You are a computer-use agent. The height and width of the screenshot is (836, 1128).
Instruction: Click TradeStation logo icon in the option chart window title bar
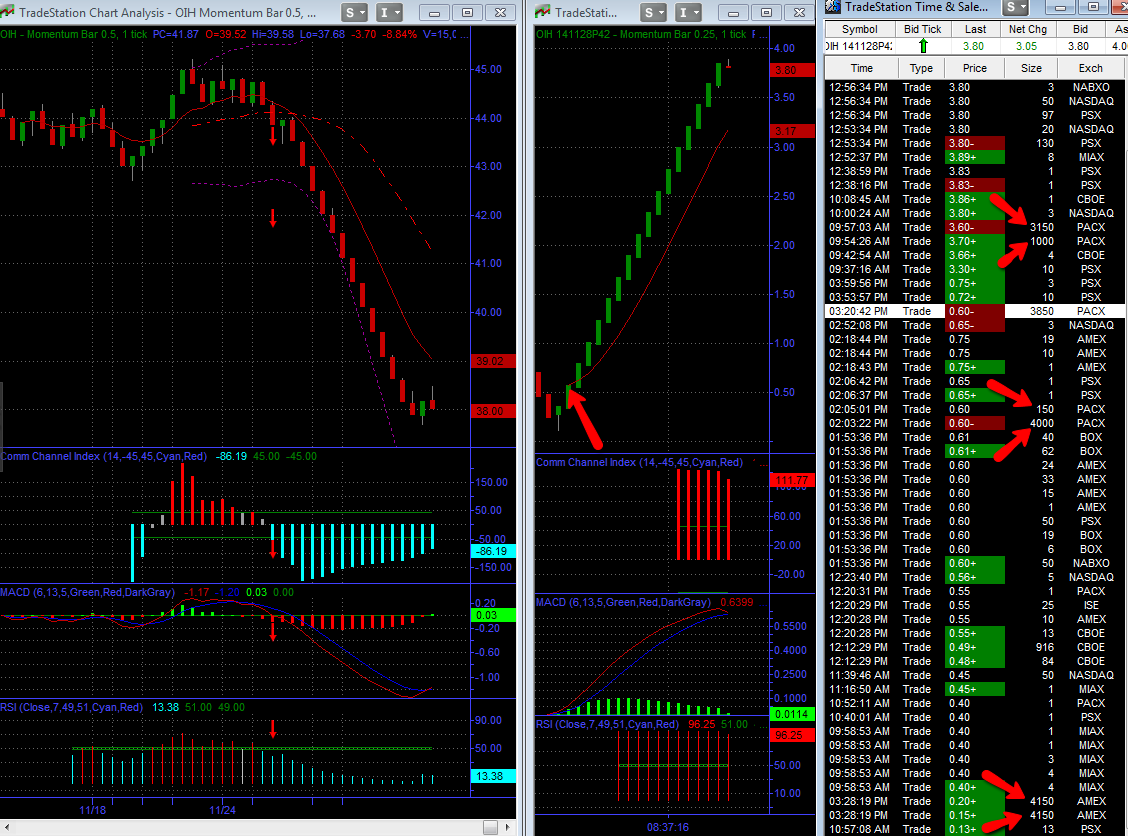point(543,12)
